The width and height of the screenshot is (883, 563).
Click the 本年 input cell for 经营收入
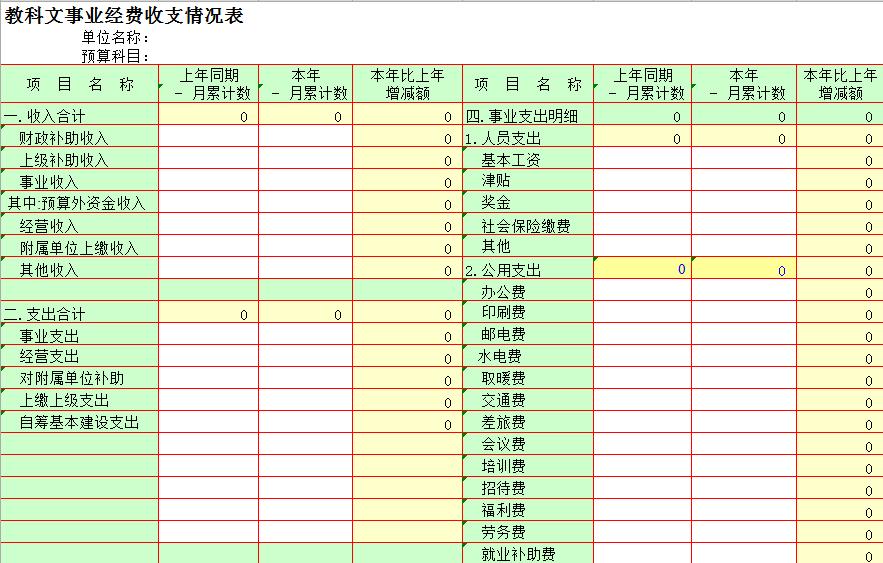305,226
